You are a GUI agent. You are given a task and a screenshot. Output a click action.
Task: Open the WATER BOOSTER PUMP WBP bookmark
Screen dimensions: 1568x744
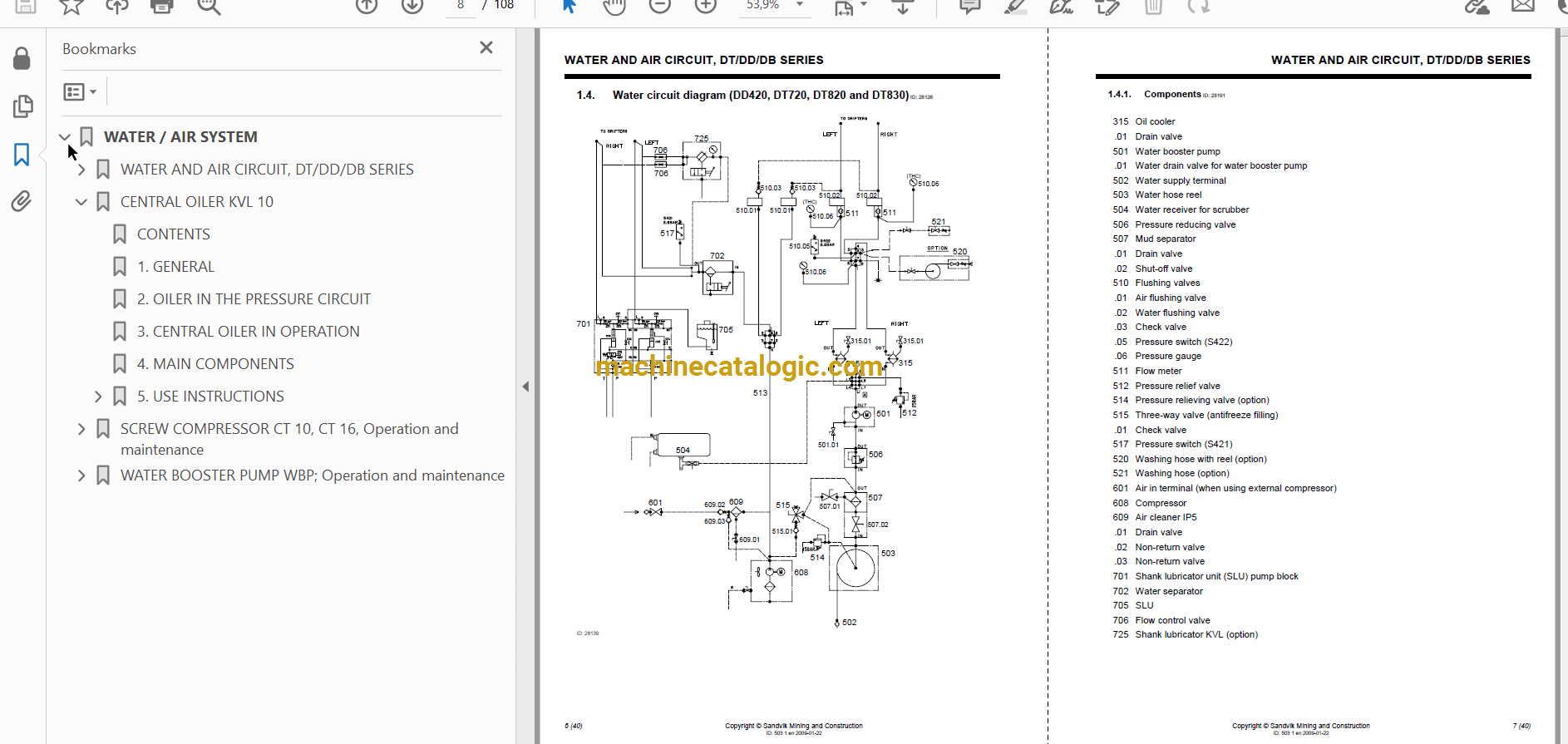(312, 475)
